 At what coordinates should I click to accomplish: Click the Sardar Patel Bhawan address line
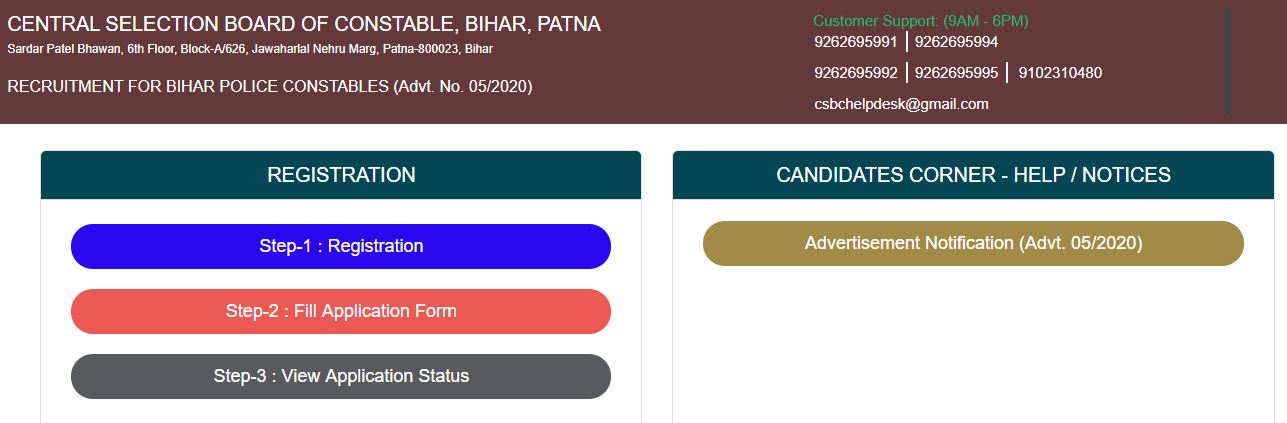(x=250, y=49)
